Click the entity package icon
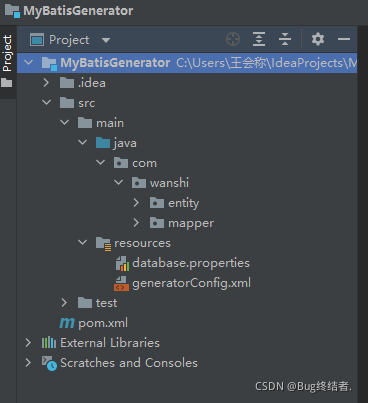The height and width of the screenshot is (403, 368). 157,203
